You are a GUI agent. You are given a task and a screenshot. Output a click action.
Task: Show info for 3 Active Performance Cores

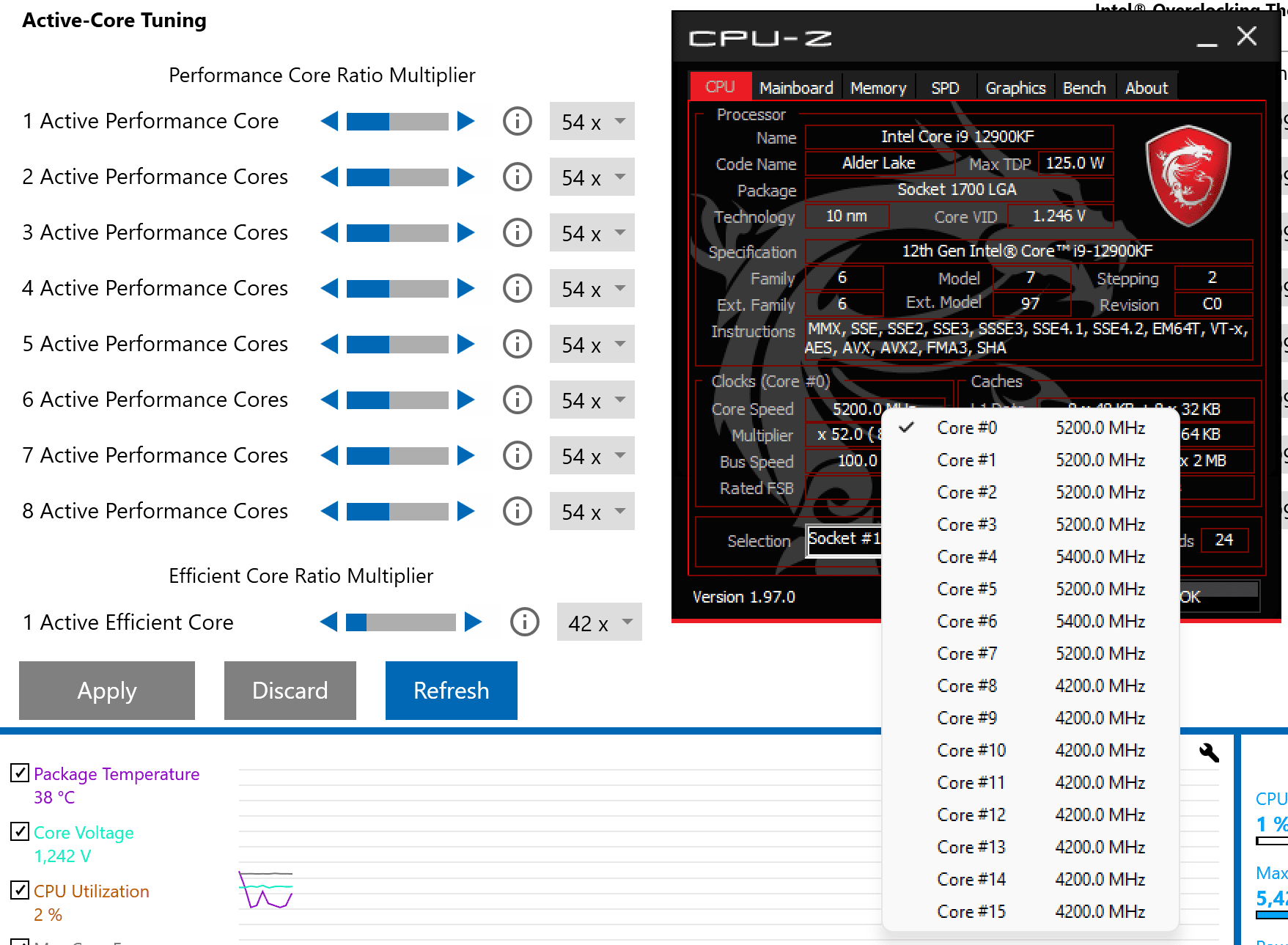(518, 232)
